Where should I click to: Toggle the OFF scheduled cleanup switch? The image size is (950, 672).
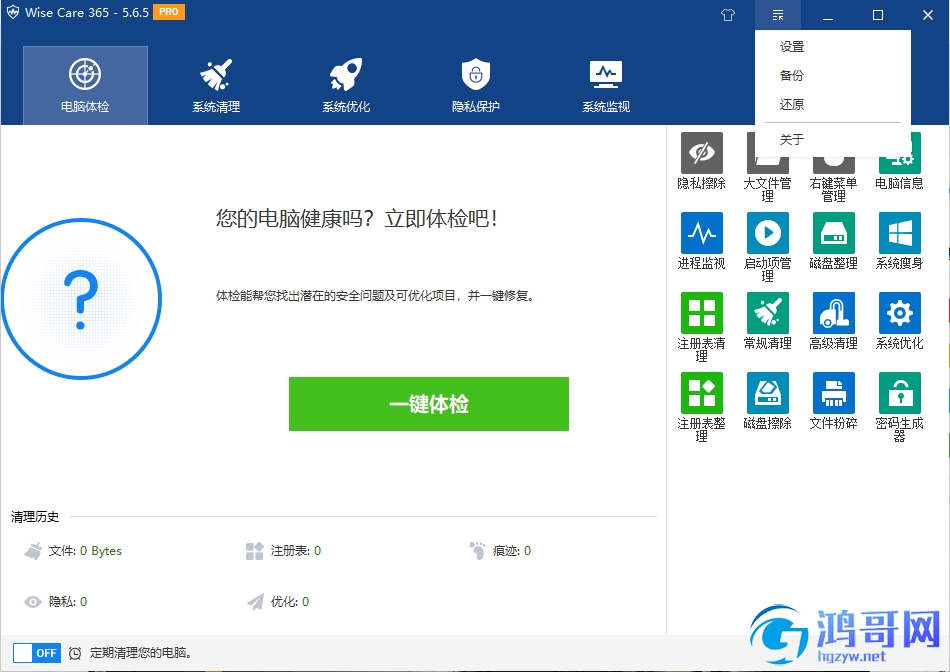pyautogui.click(x=37, y=653)
